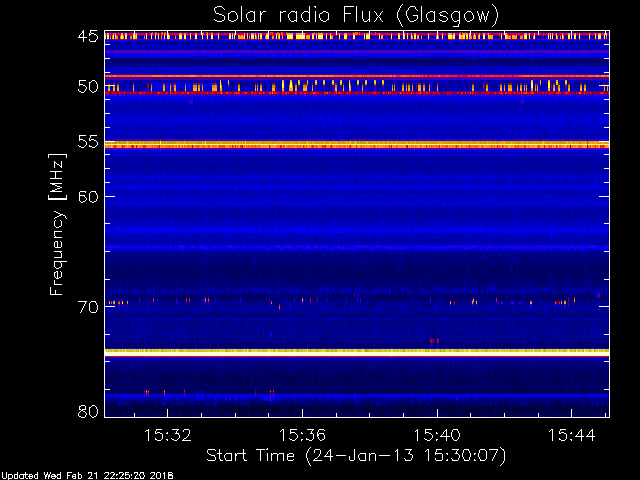Click the 60 frequency tick label
Screen dimensions: 640x480
point(88,197)
